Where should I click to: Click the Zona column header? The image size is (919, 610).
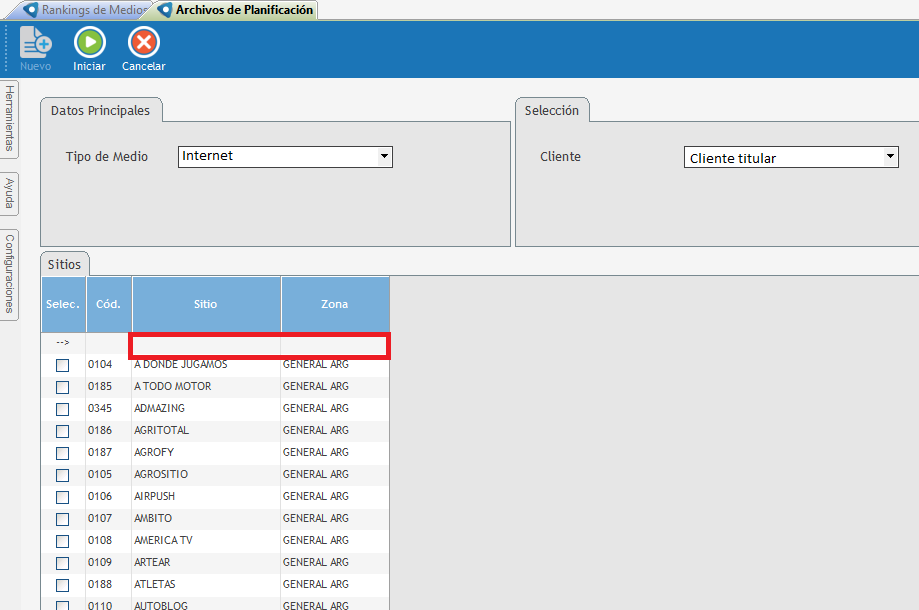[x=334, y=304]
